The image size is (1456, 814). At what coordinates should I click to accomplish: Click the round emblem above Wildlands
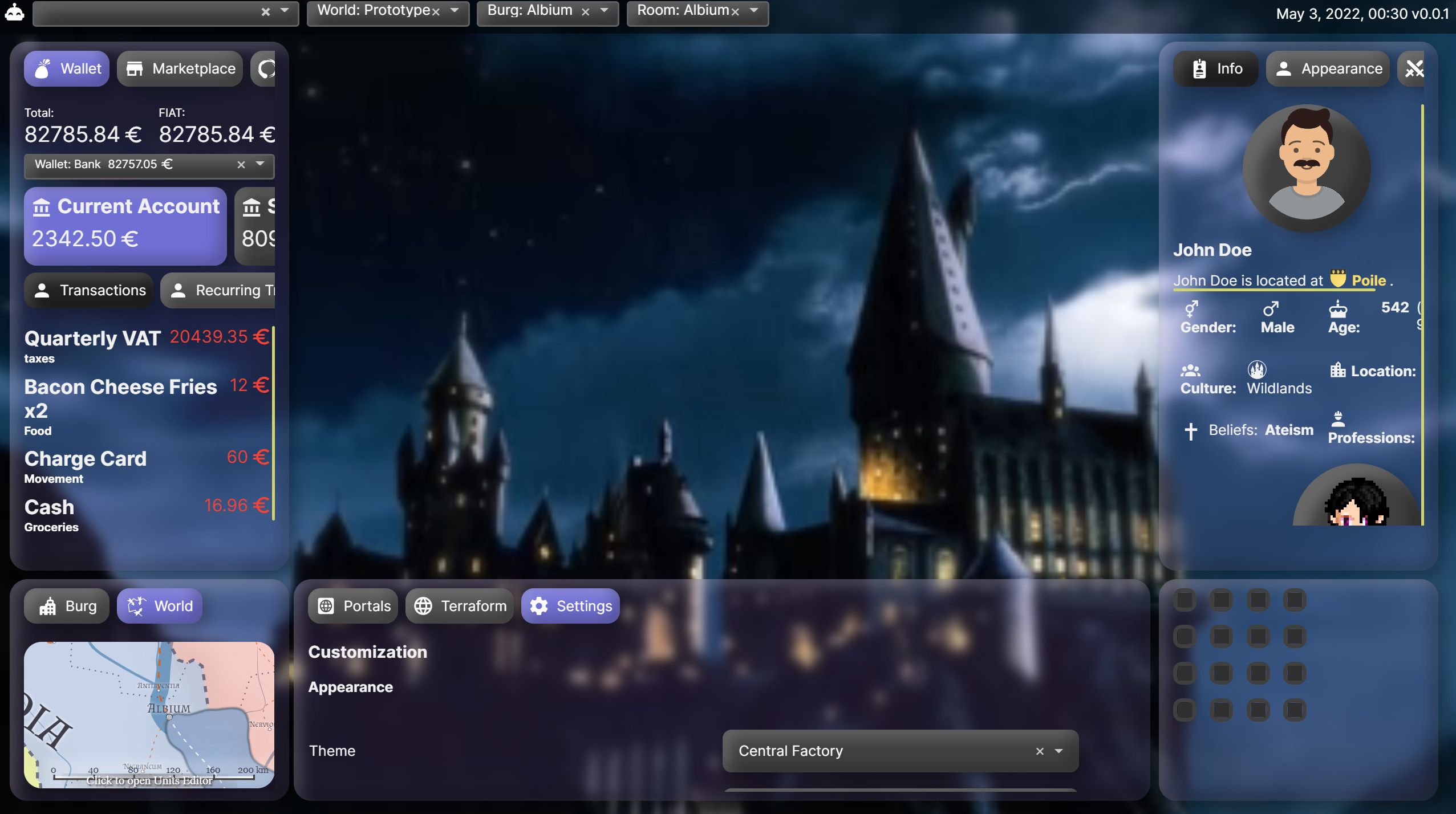(1257, 370)
